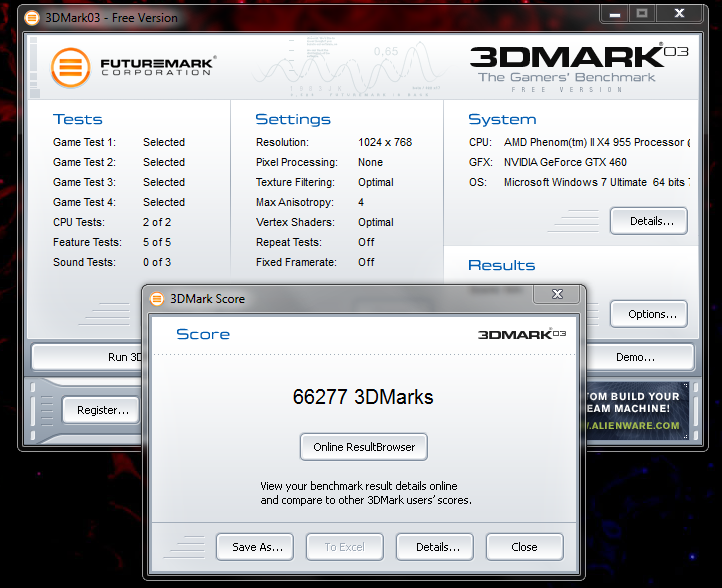
Task: Click the System section heading
Action: [502, 119]
